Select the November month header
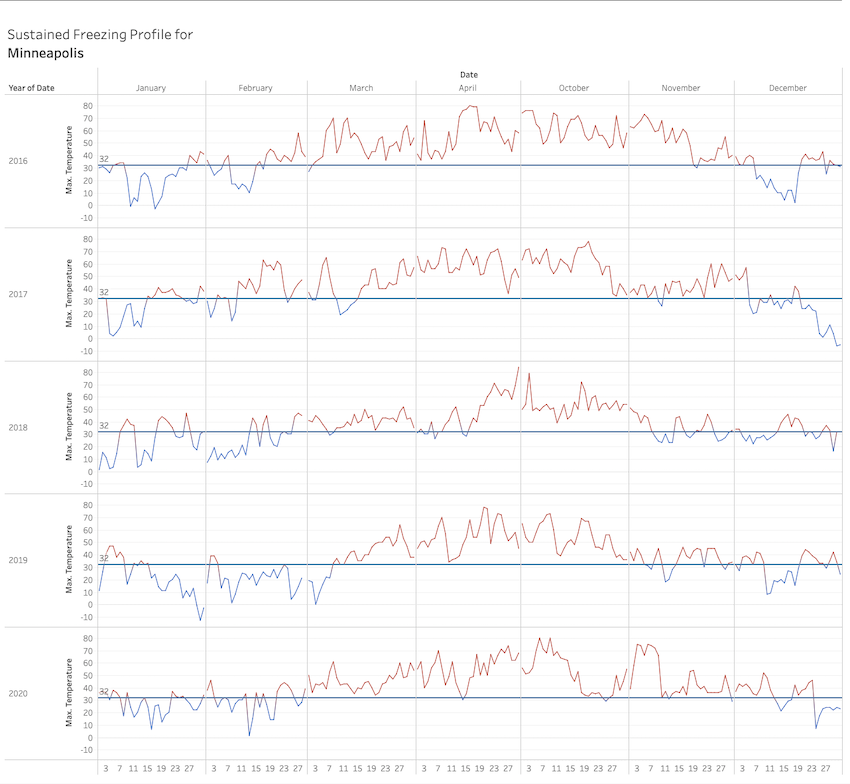 point(681,88)
